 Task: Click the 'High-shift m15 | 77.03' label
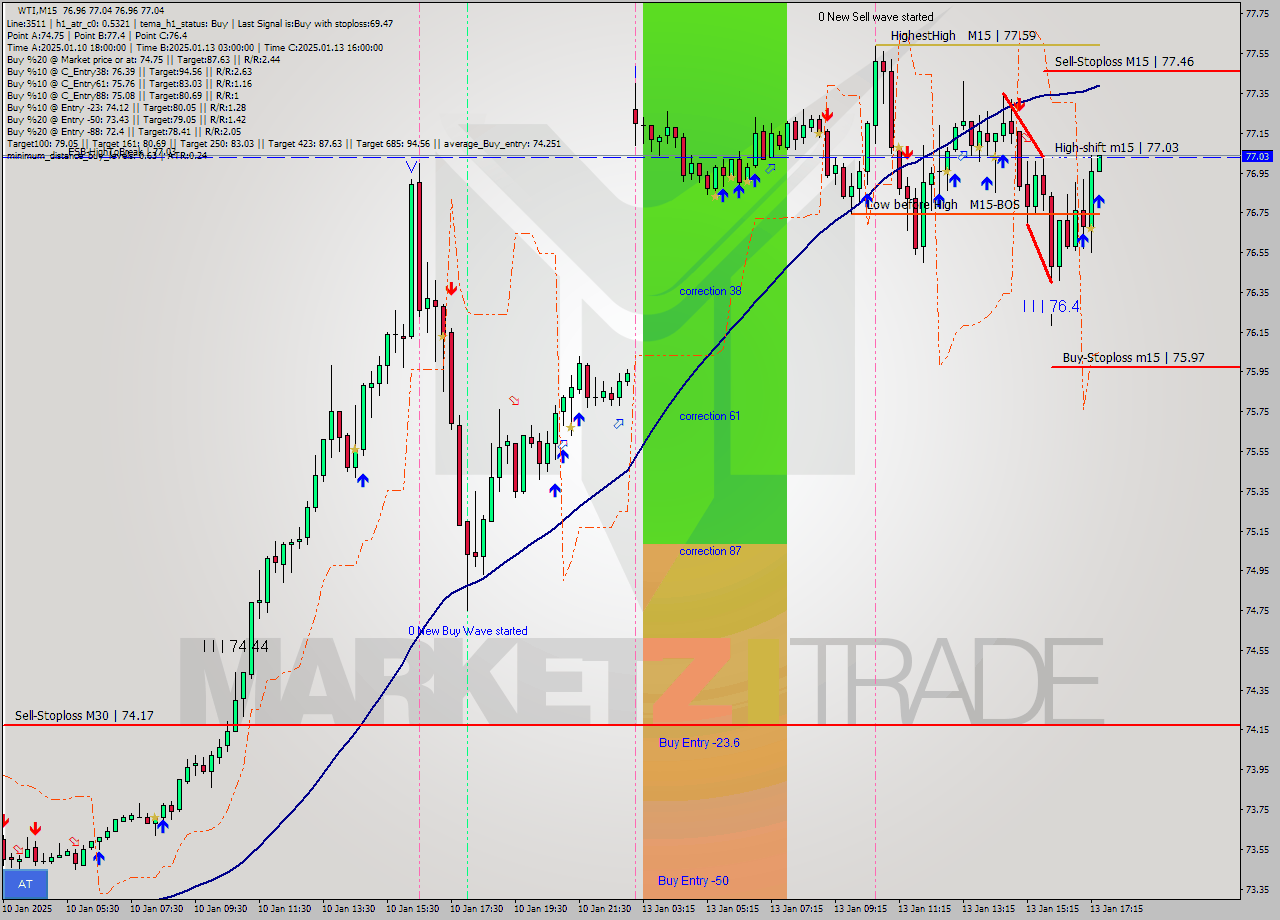pyautogui.click(x=1116, y=148)
